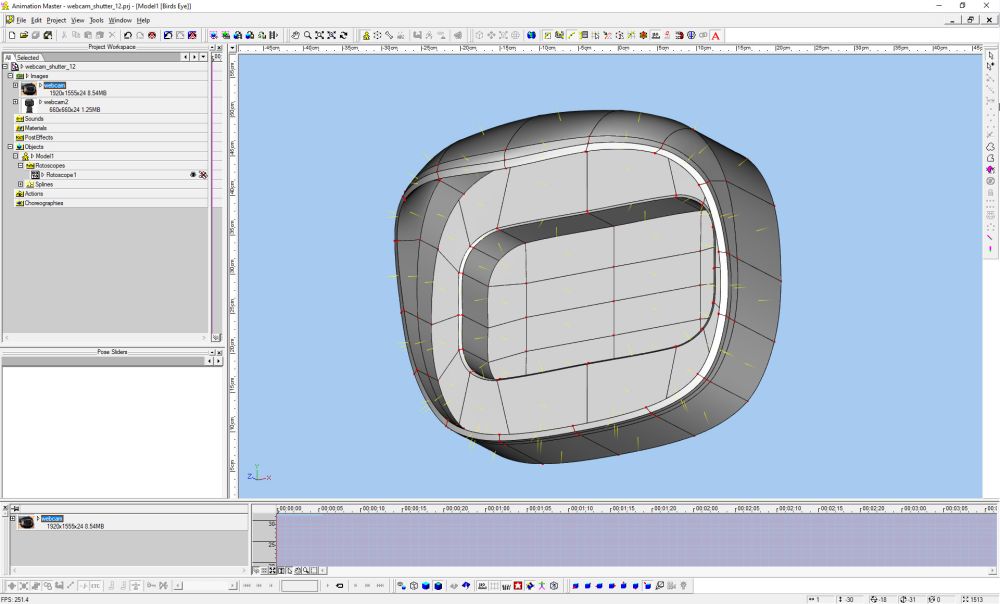Toggle the red X control on Rotoscope1
This screenshot has height=604, width=1000.
203,174
